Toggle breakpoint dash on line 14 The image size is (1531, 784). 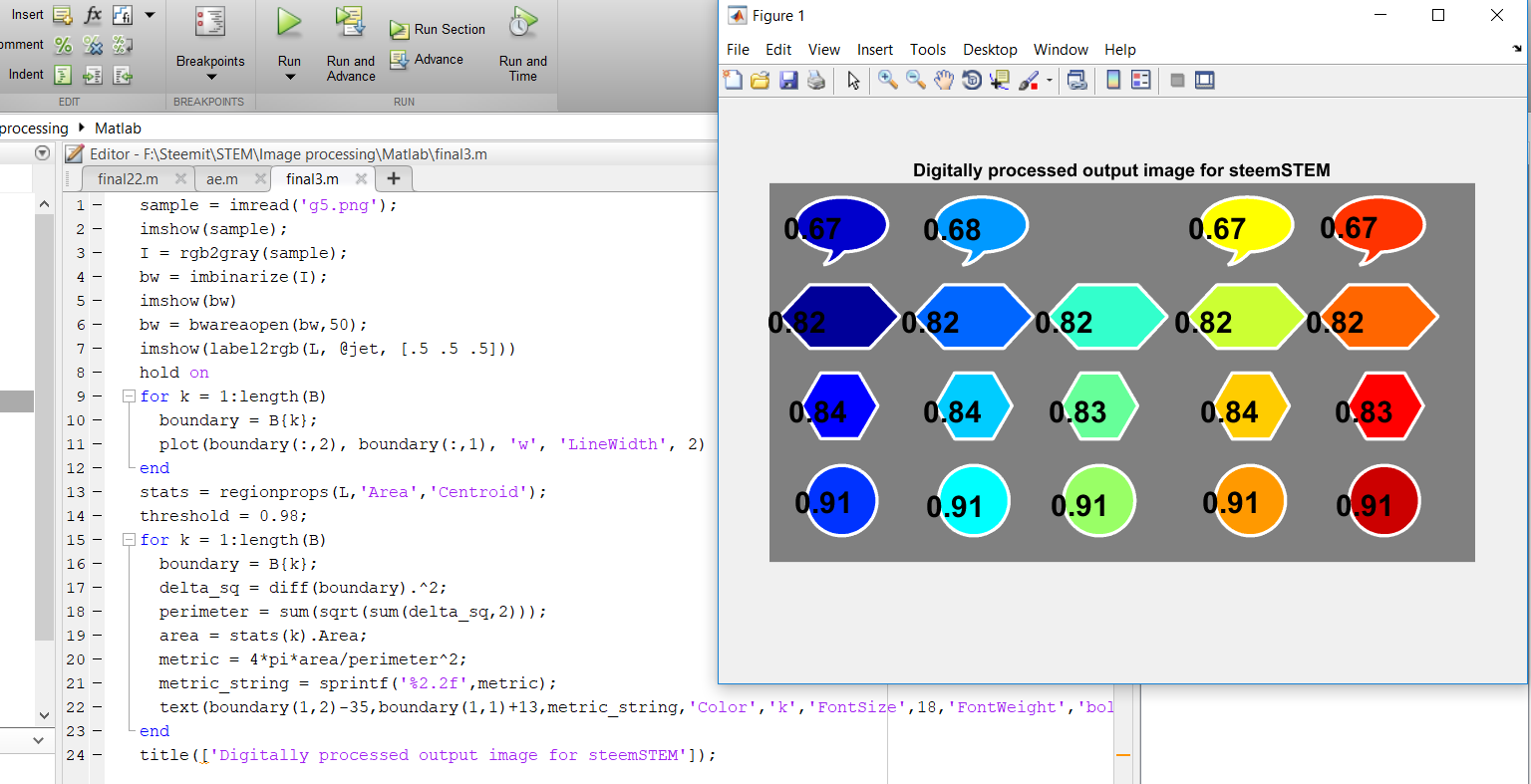[98, 516]
